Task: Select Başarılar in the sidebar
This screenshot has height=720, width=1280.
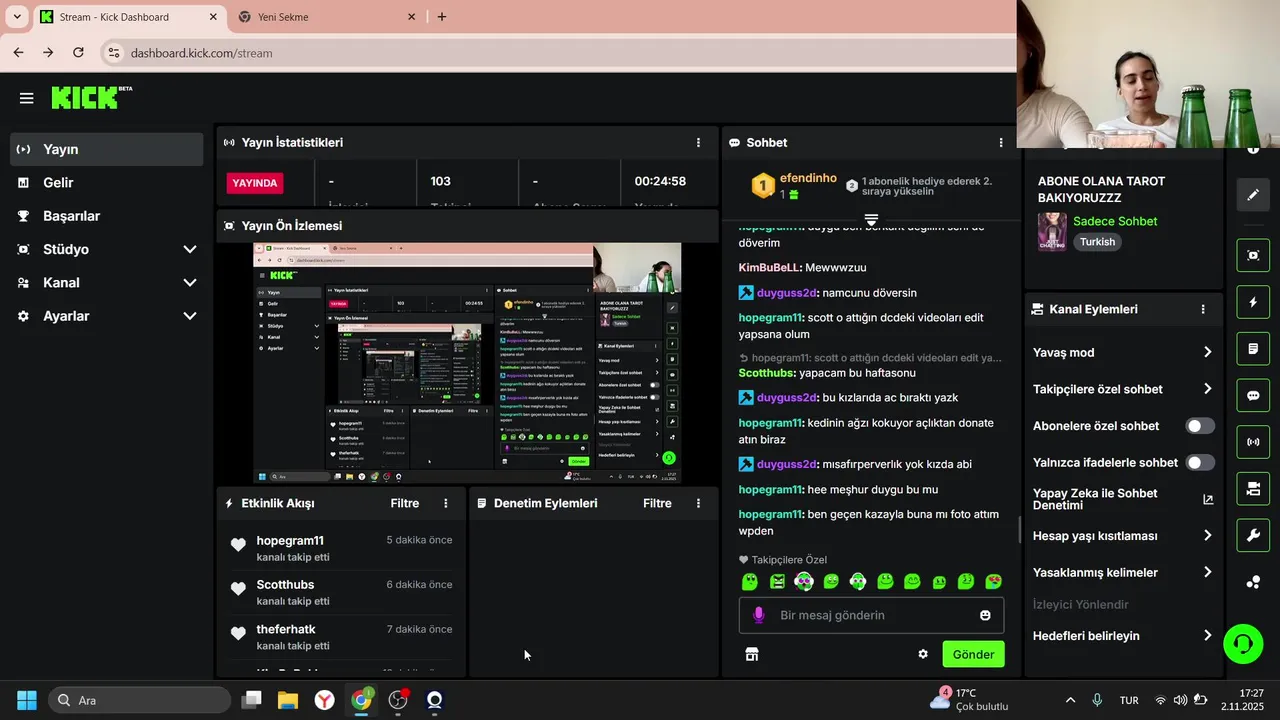Action: [107, 216]
